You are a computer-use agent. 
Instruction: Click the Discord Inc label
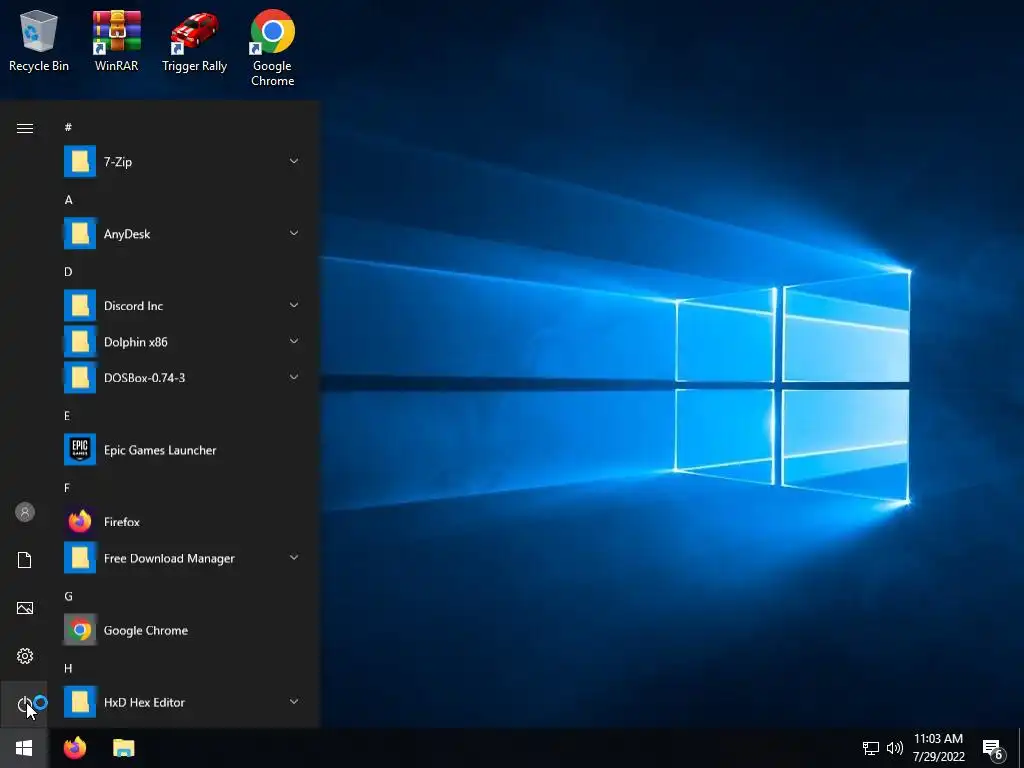pyautogui.click(x=133, y=306)
